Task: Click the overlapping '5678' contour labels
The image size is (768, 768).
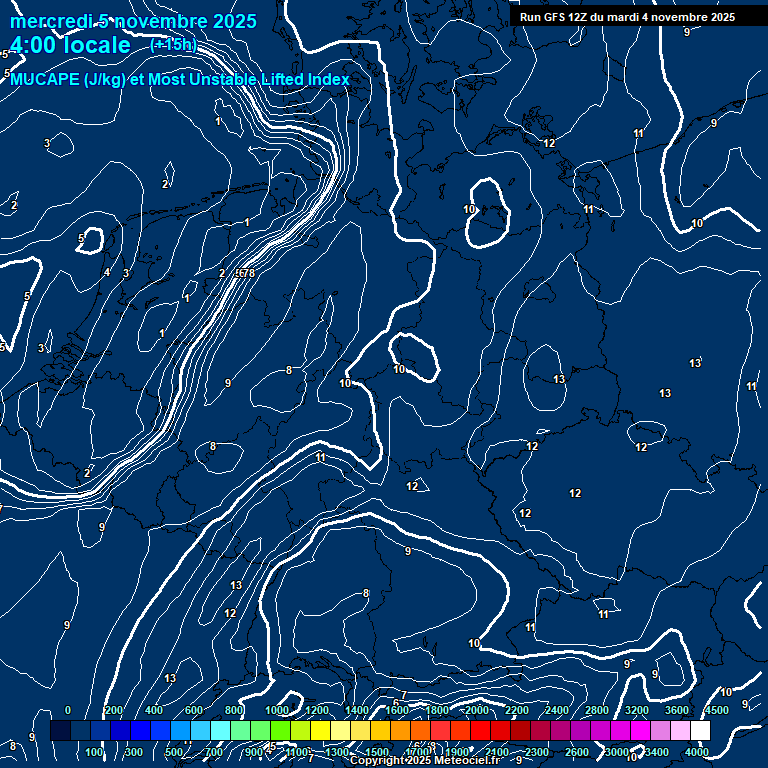Action: (x=245, y=273)
